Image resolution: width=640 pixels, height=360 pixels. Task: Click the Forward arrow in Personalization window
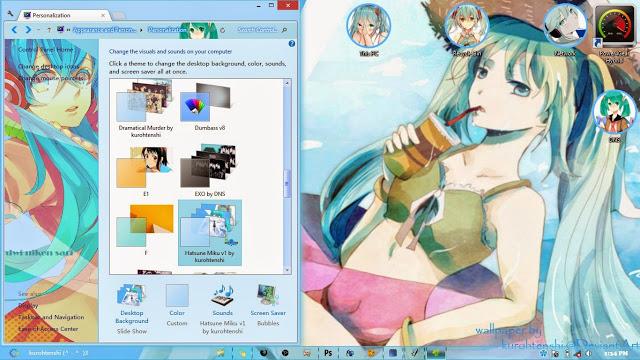coord(28,29)
